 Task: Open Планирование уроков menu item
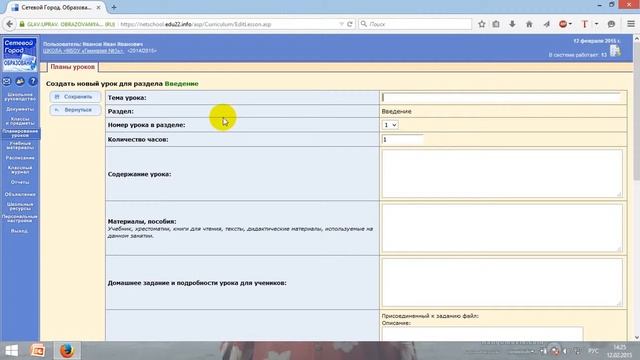point(20,133)
